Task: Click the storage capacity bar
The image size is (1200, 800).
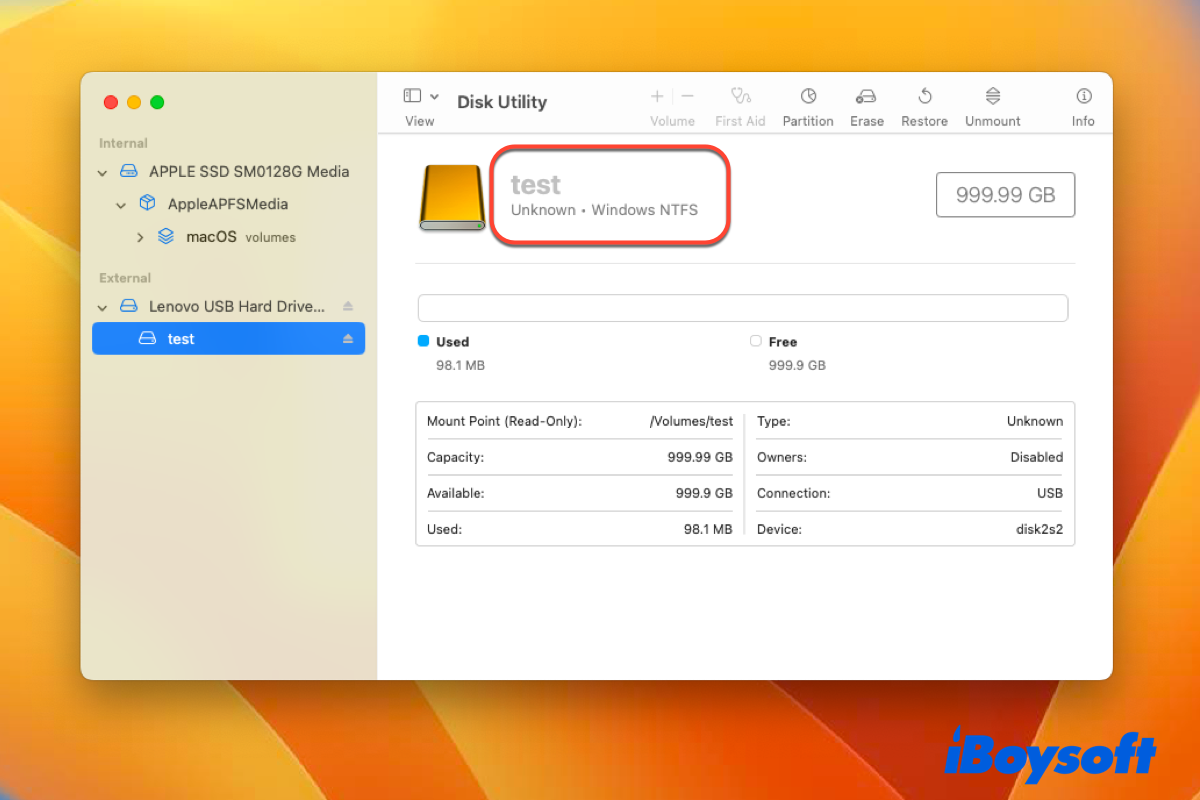Action: click(x=742, y=308)
